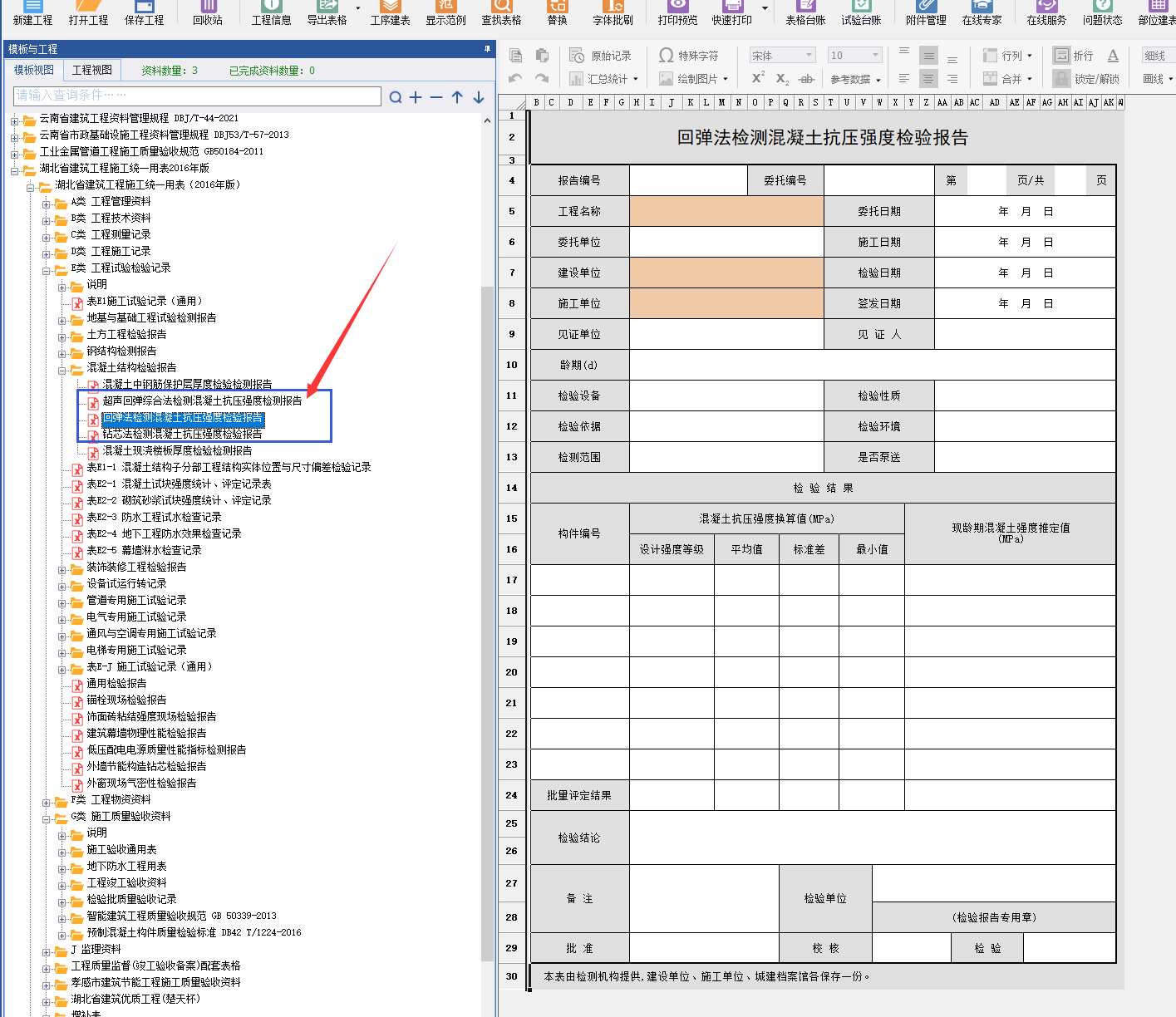The image size is (1176, 1017).
Task: Align text to the top
Action: [904, 52]
